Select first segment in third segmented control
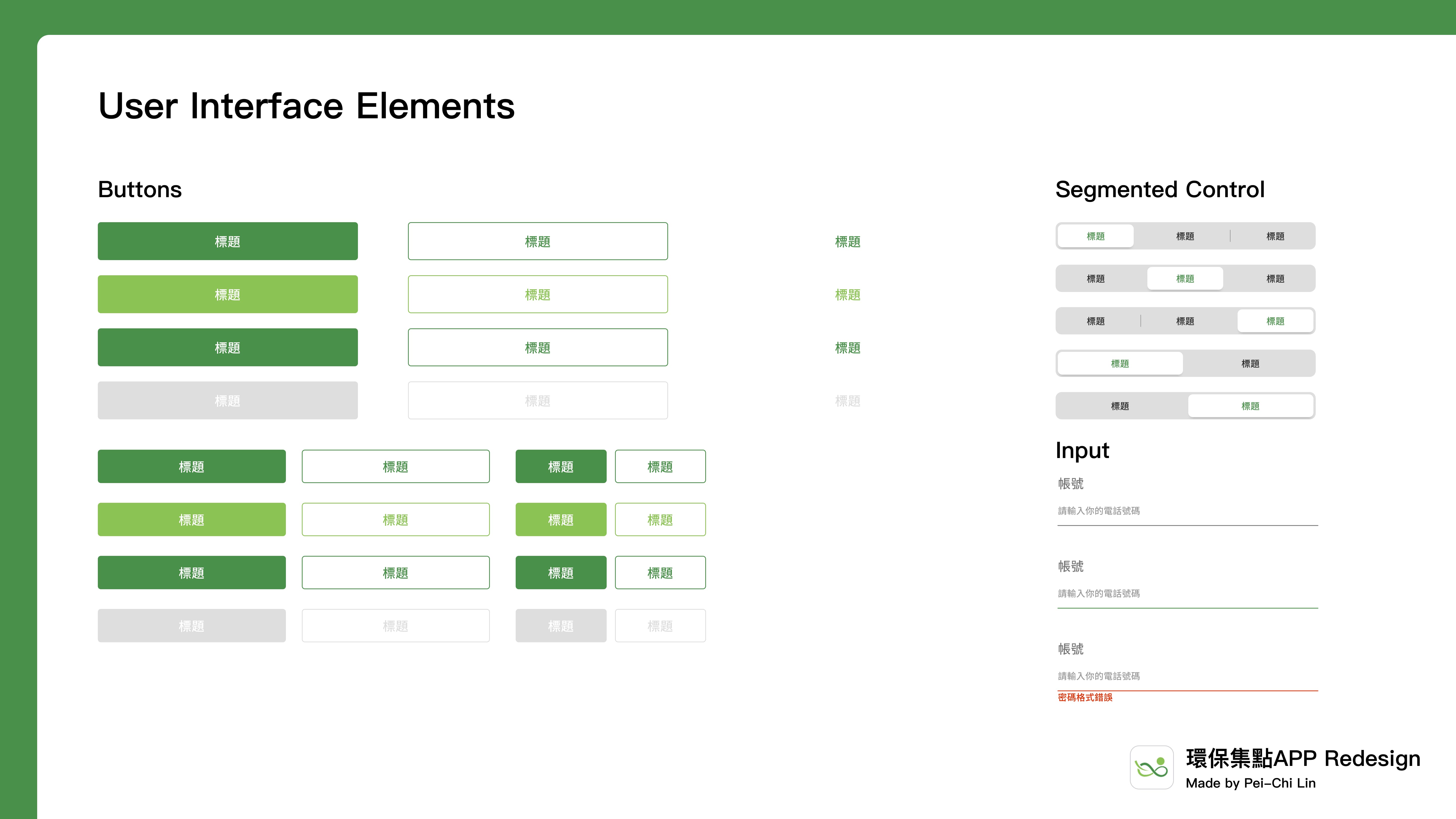 [x=1095, y=321]
